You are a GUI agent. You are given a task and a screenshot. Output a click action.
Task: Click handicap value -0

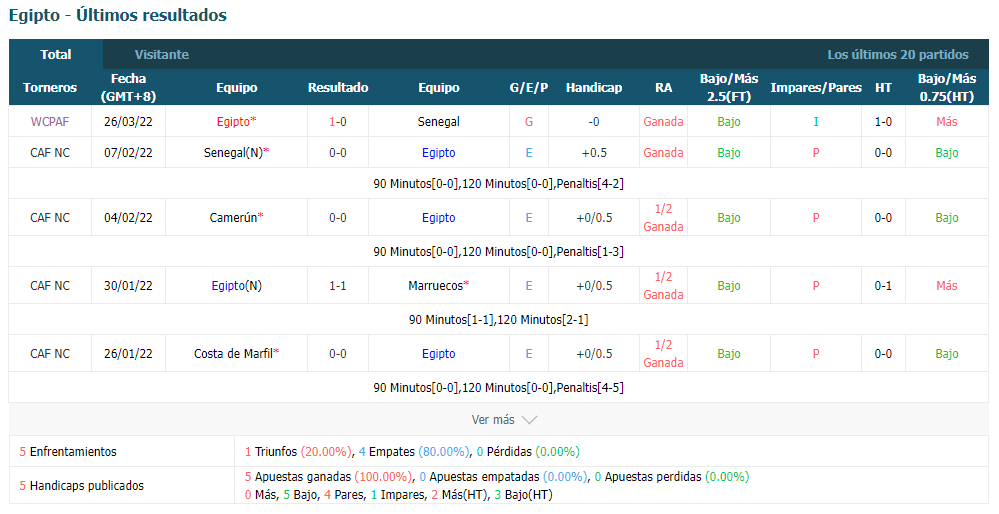(x=594, y=121)
